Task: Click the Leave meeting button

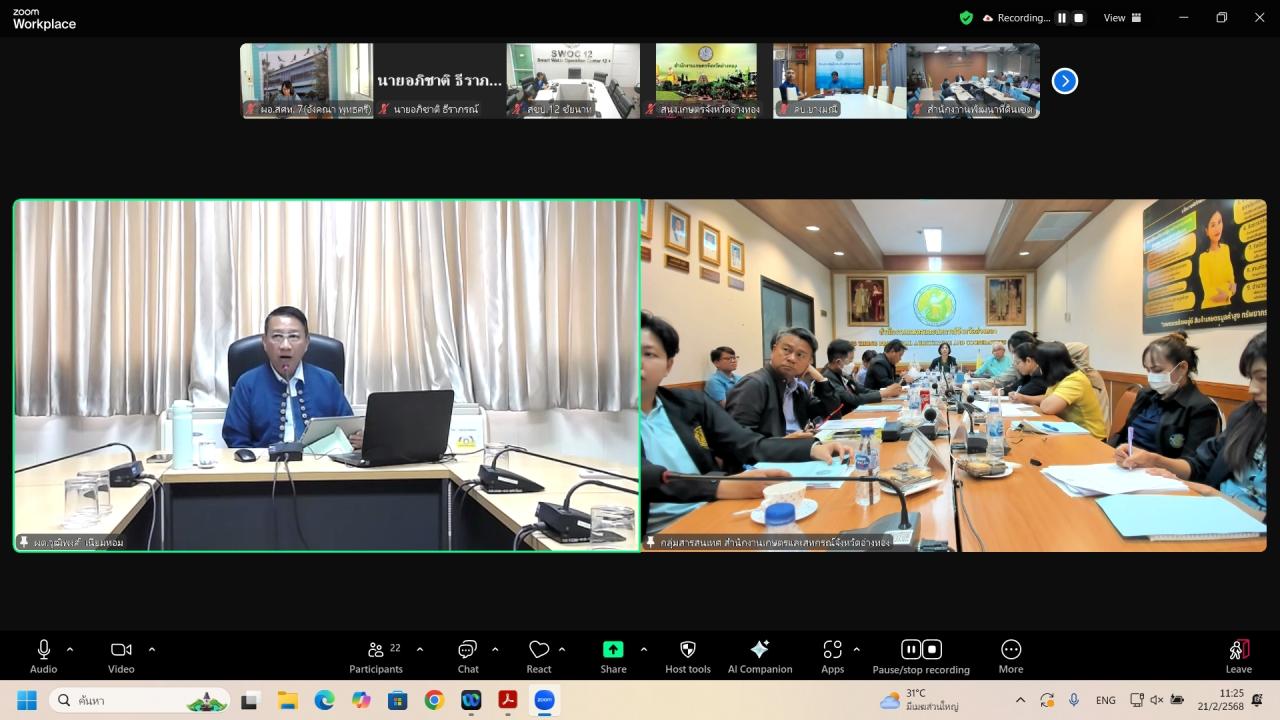Action: point(1238,656)
